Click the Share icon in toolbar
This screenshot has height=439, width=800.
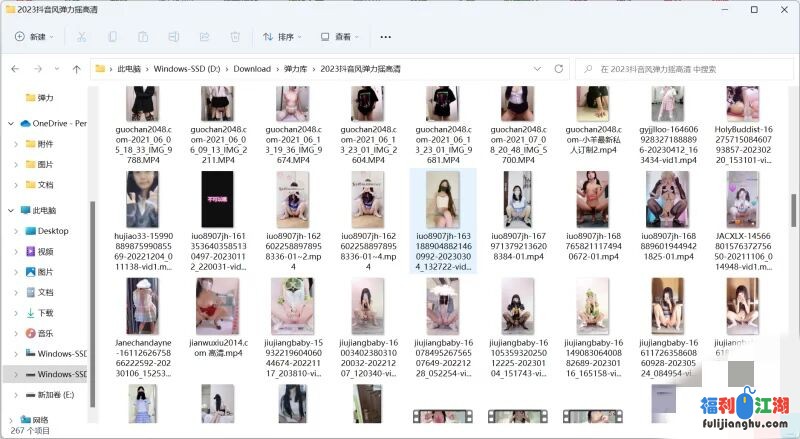(x=204, y=36)
